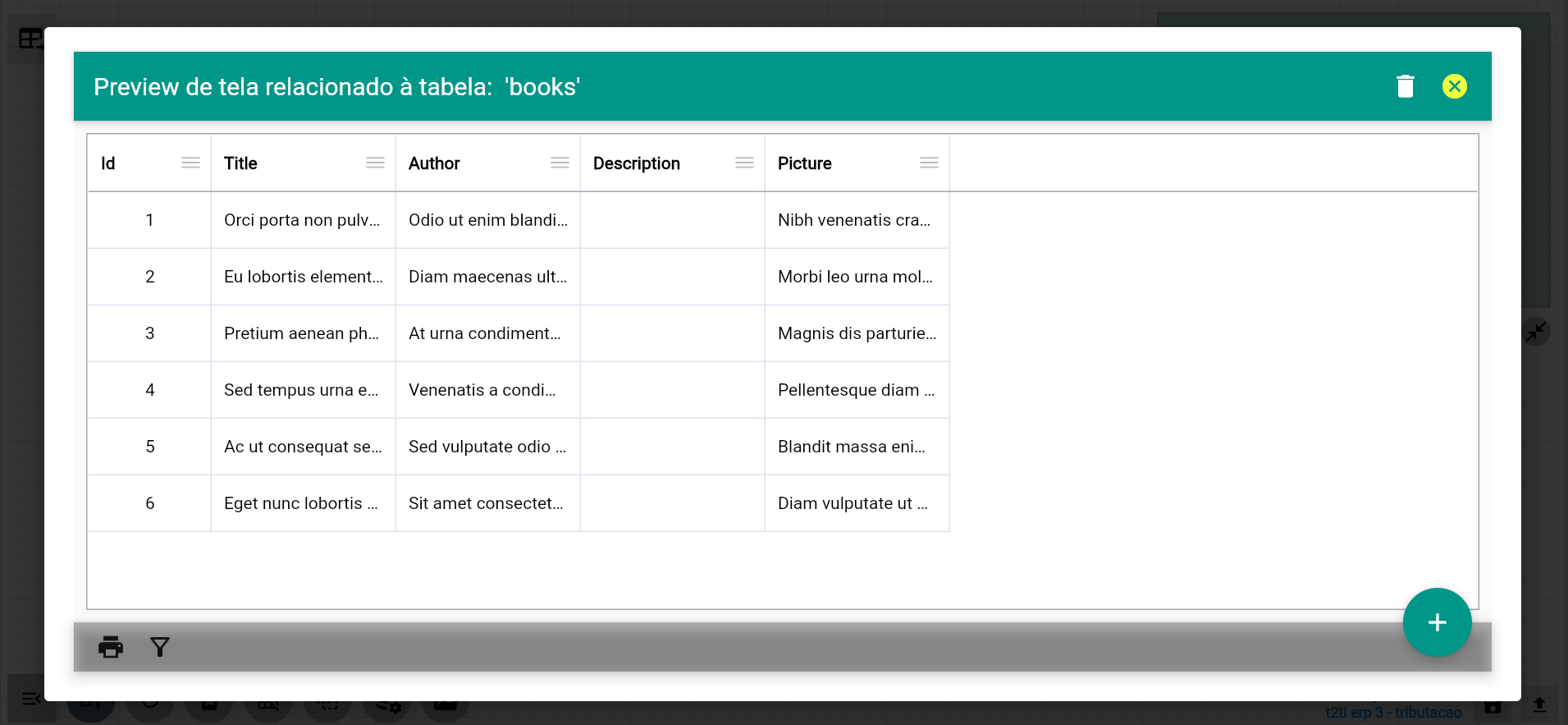This screenshot has width=1568, height=725.
Task: Open the Picture column menu
Action: (x=929, y=163)
